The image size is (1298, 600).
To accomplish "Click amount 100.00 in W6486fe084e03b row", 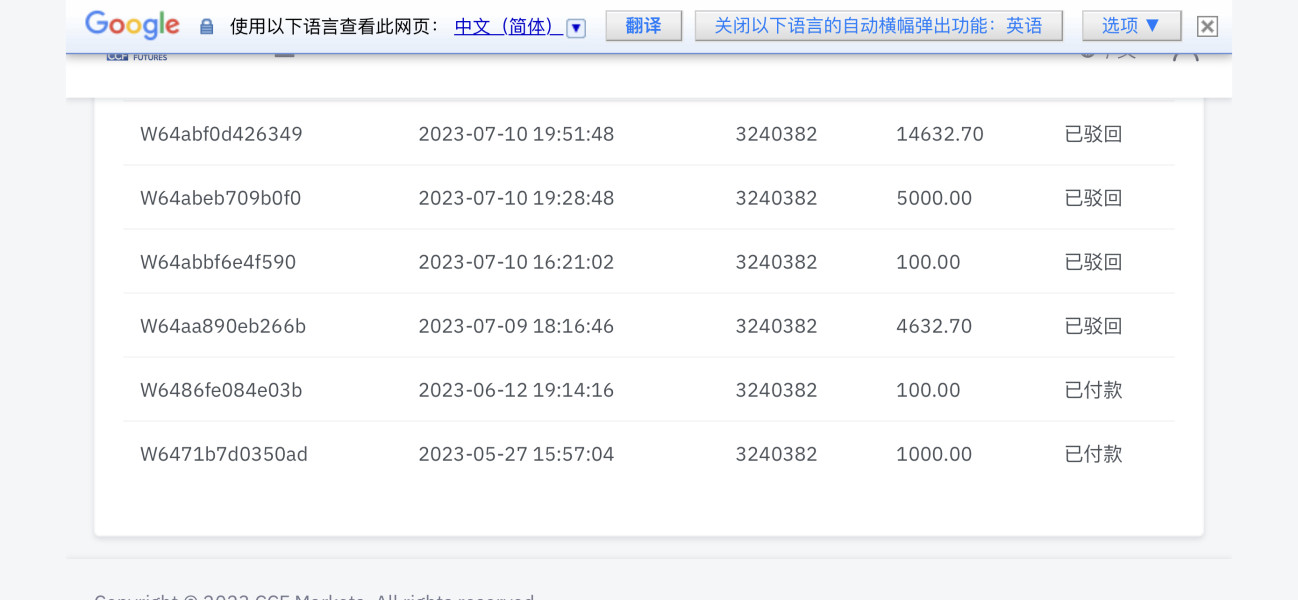I will [x=928, y=390].
